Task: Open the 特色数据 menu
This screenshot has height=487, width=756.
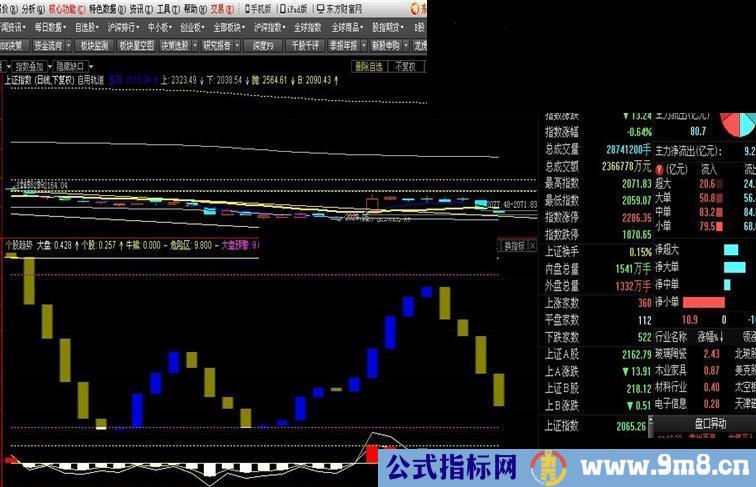Action: [x=108, y=9]
